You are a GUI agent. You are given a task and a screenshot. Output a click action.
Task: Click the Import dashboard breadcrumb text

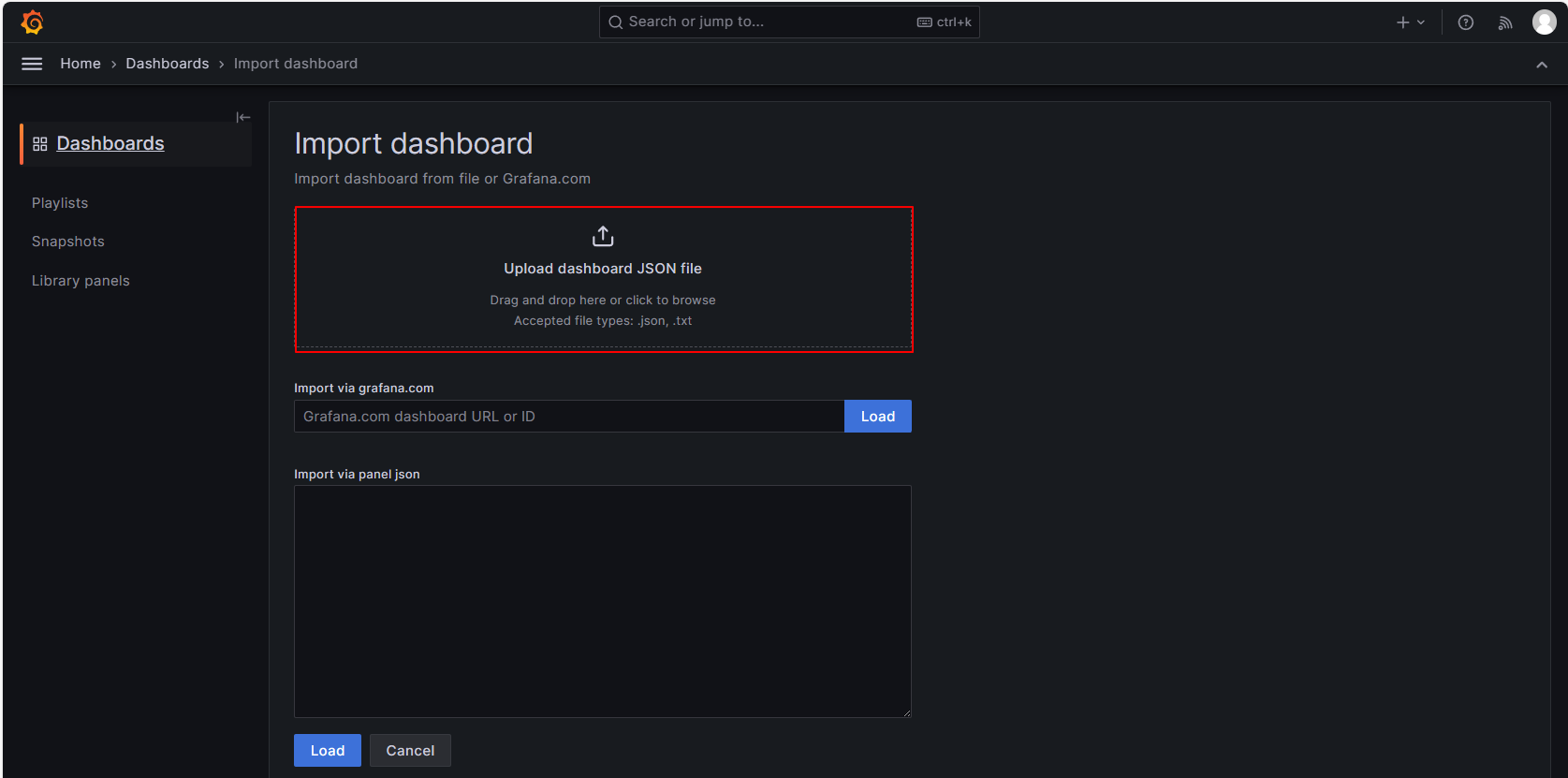296,64
